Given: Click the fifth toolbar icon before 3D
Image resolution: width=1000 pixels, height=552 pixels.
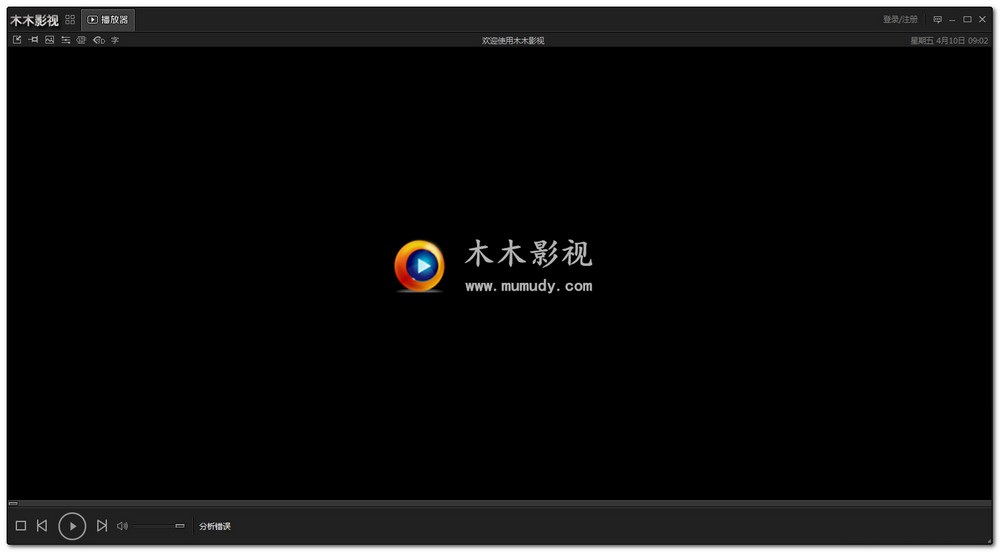Looking at the screenshot, I should pos(81,40).
